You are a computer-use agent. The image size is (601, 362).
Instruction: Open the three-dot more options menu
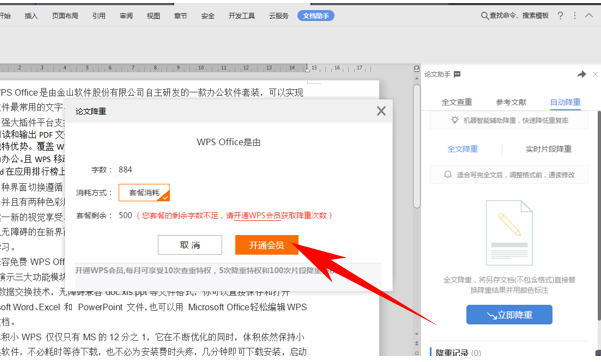tap(575, 16)
